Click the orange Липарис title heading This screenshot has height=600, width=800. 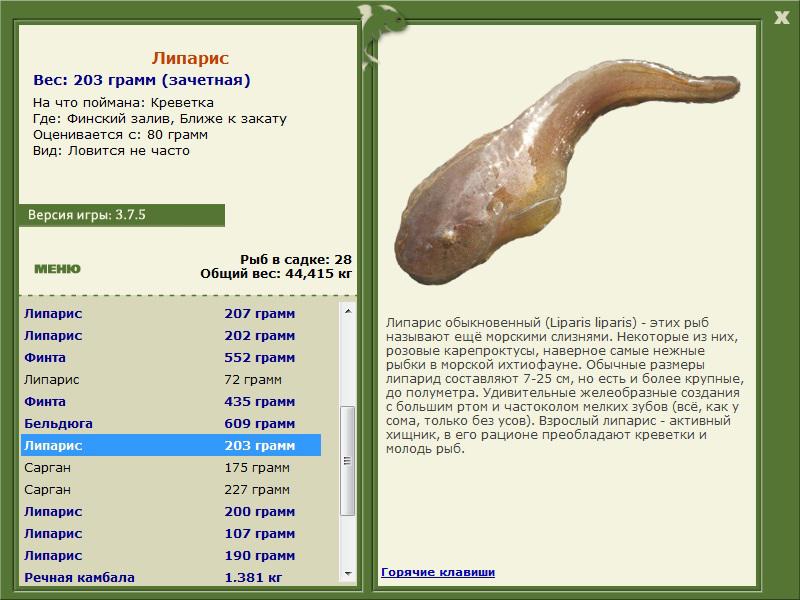(x=190, y=58)
